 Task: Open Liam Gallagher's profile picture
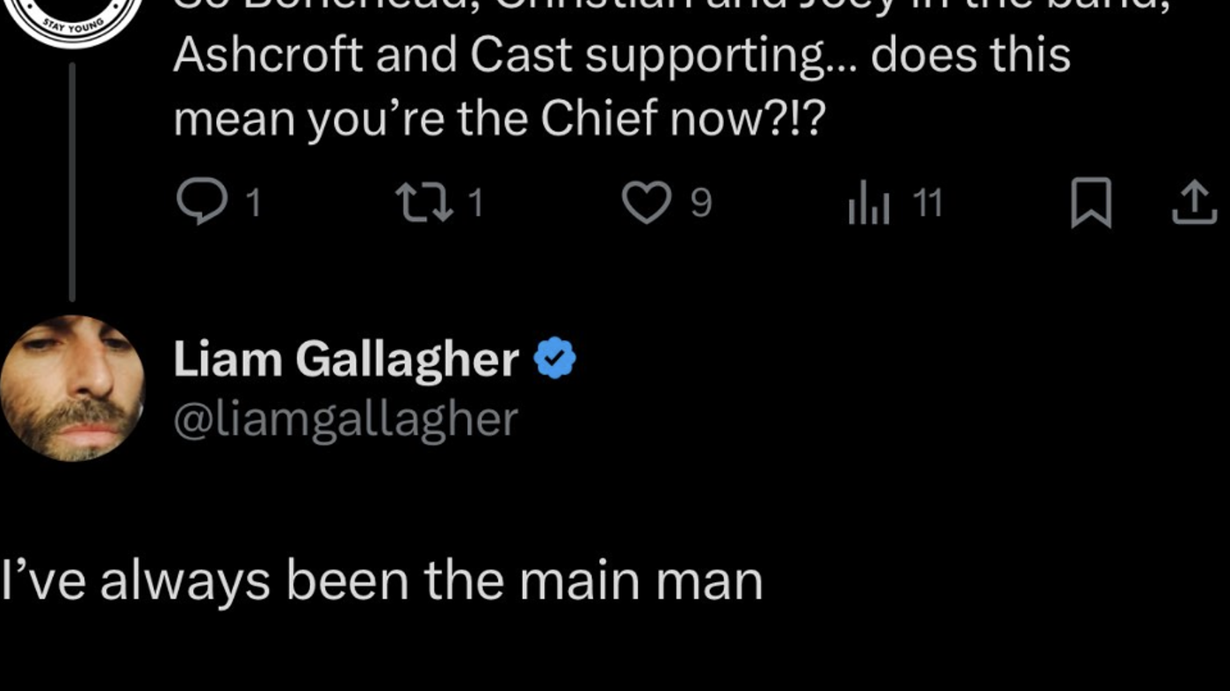coord(72,388)
